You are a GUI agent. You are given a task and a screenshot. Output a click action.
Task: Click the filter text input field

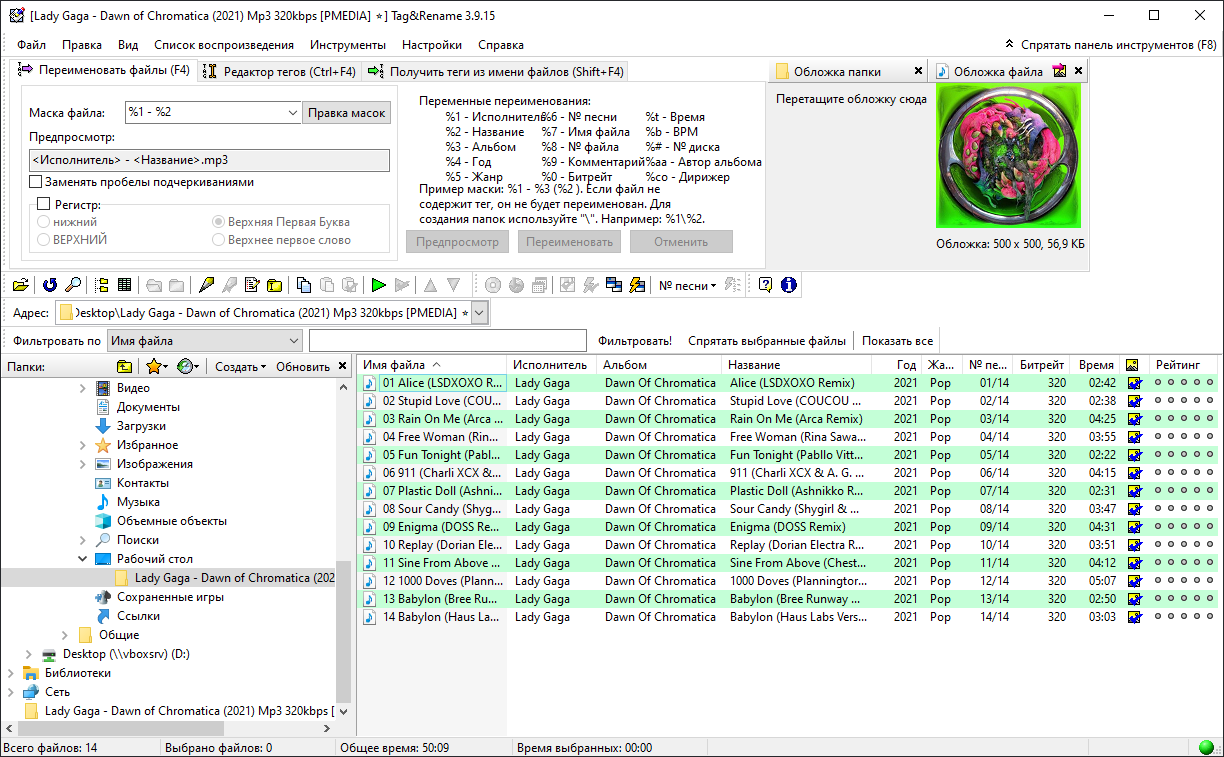click(x=447, y=341)
